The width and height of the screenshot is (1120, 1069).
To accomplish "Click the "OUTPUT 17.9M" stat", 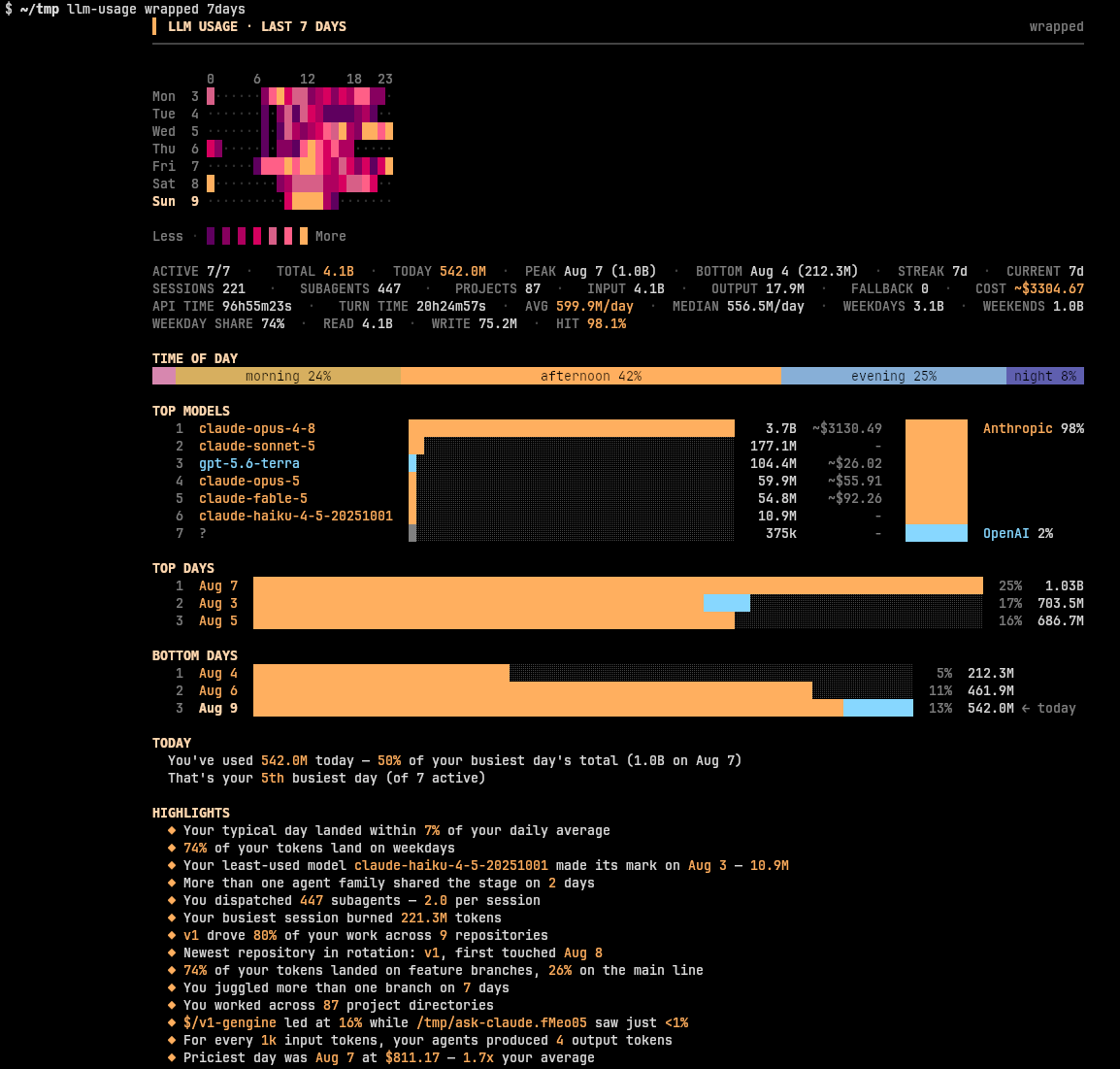I will (758, 288).
